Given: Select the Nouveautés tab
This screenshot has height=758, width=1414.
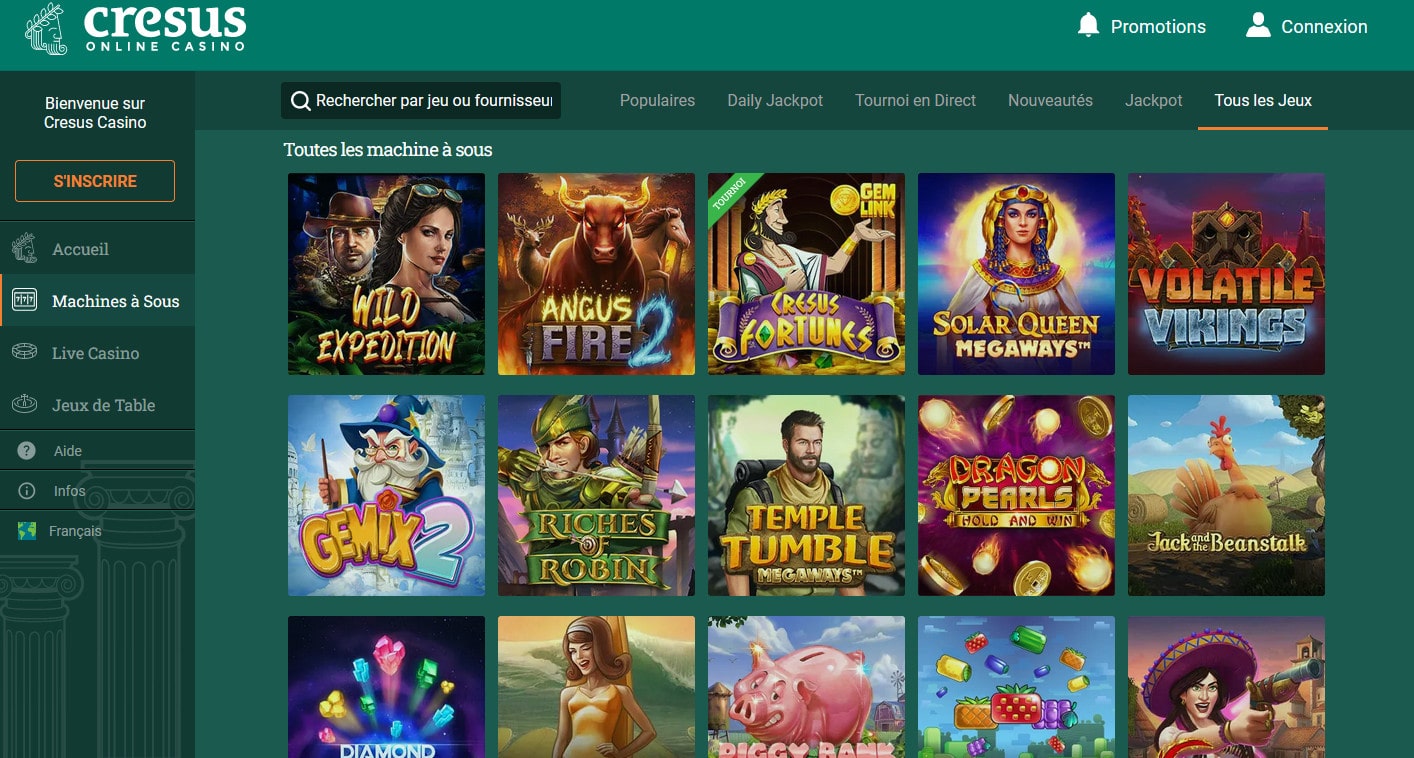Looking at the screenshot, I should [1050, 100].
